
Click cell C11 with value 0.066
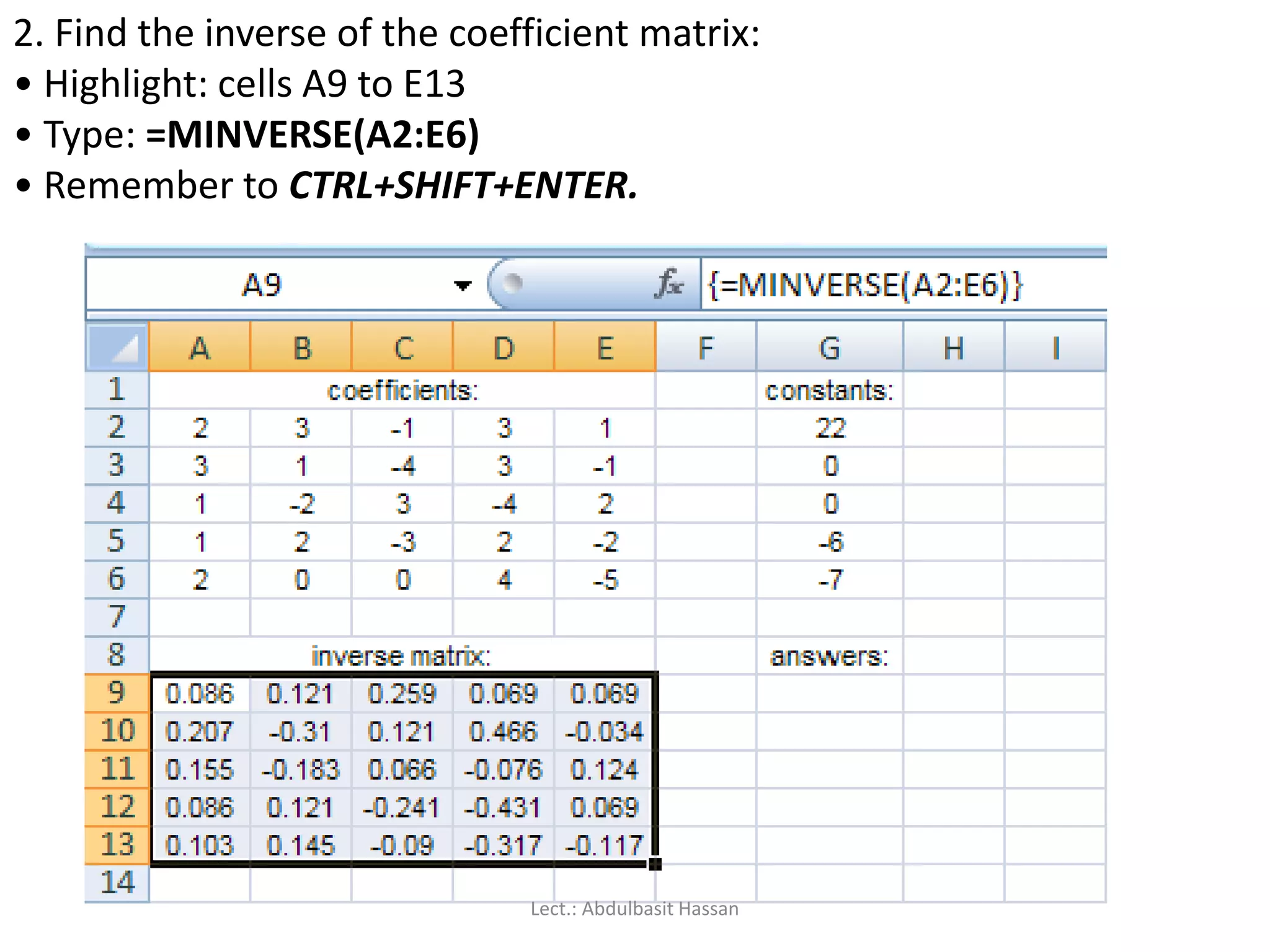(x=402, y=769)
